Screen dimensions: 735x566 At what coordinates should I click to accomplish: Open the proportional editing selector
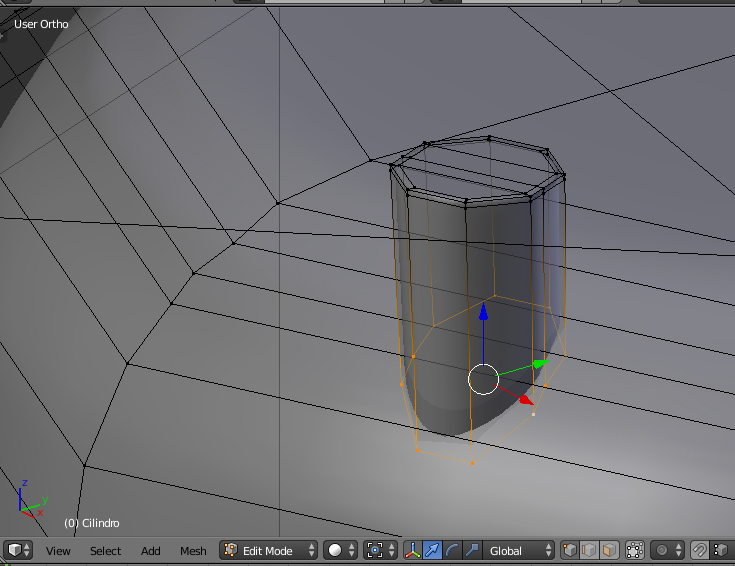point(668,550)
